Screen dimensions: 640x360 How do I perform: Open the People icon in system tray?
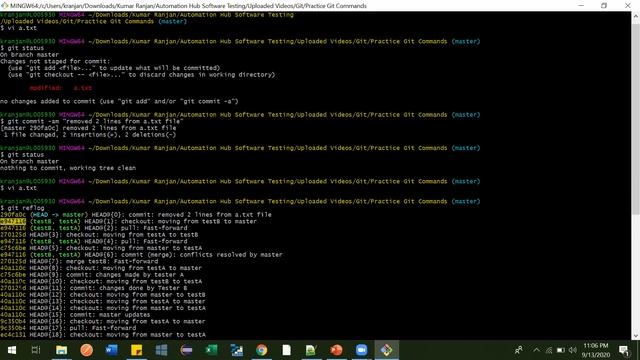point(519,350)
